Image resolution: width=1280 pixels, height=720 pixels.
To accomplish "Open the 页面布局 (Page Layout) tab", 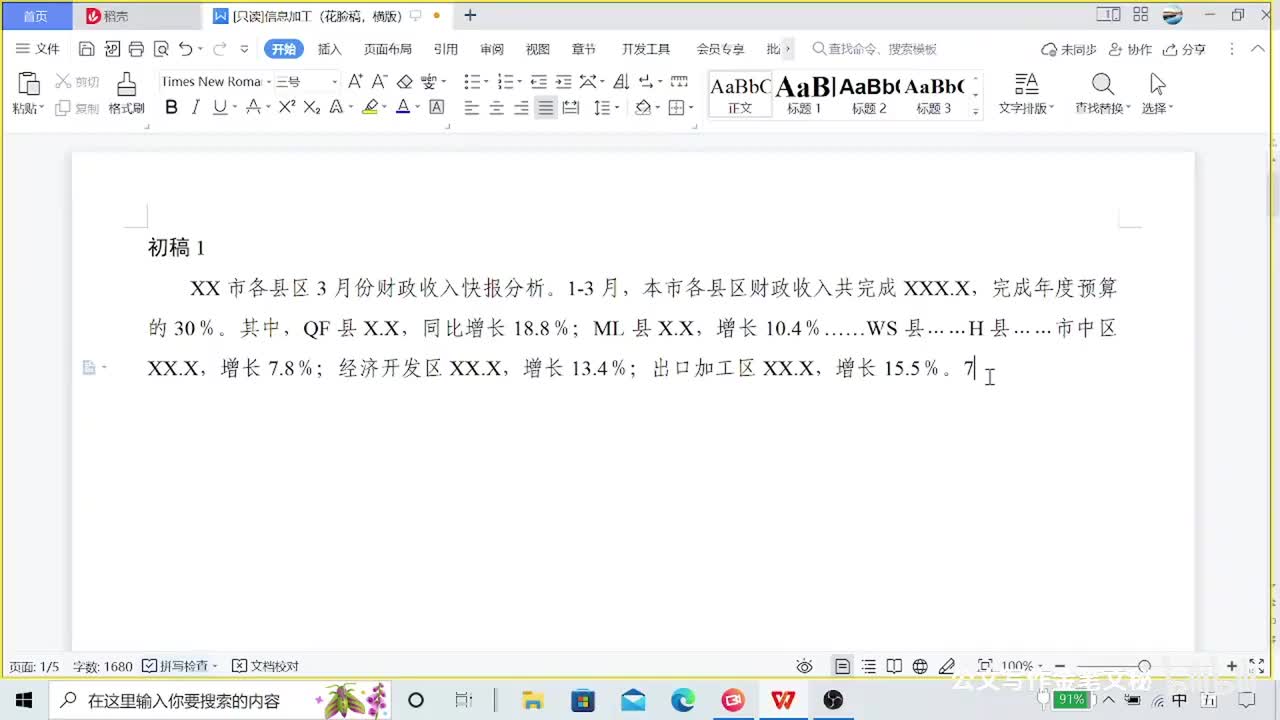I will (388, 49).
